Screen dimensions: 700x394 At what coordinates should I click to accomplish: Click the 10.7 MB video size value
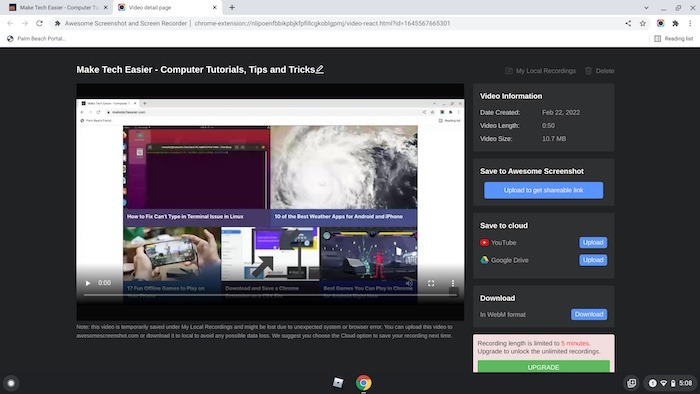(554, 139)
